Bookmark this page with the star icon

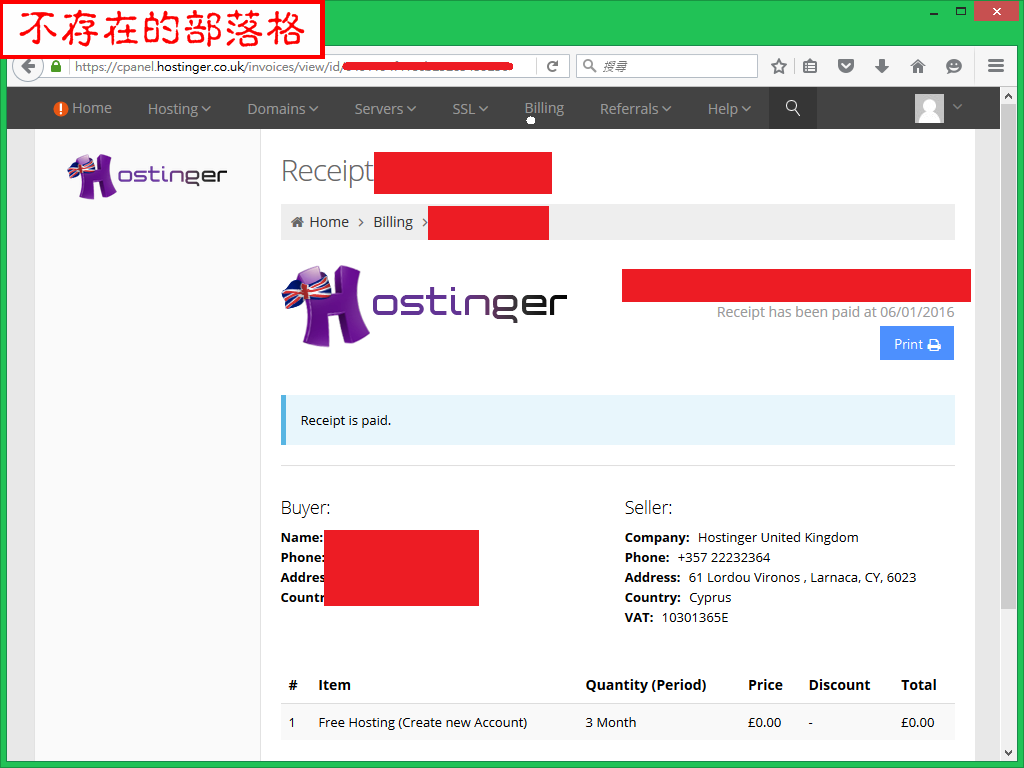click(x=778, y=66)
